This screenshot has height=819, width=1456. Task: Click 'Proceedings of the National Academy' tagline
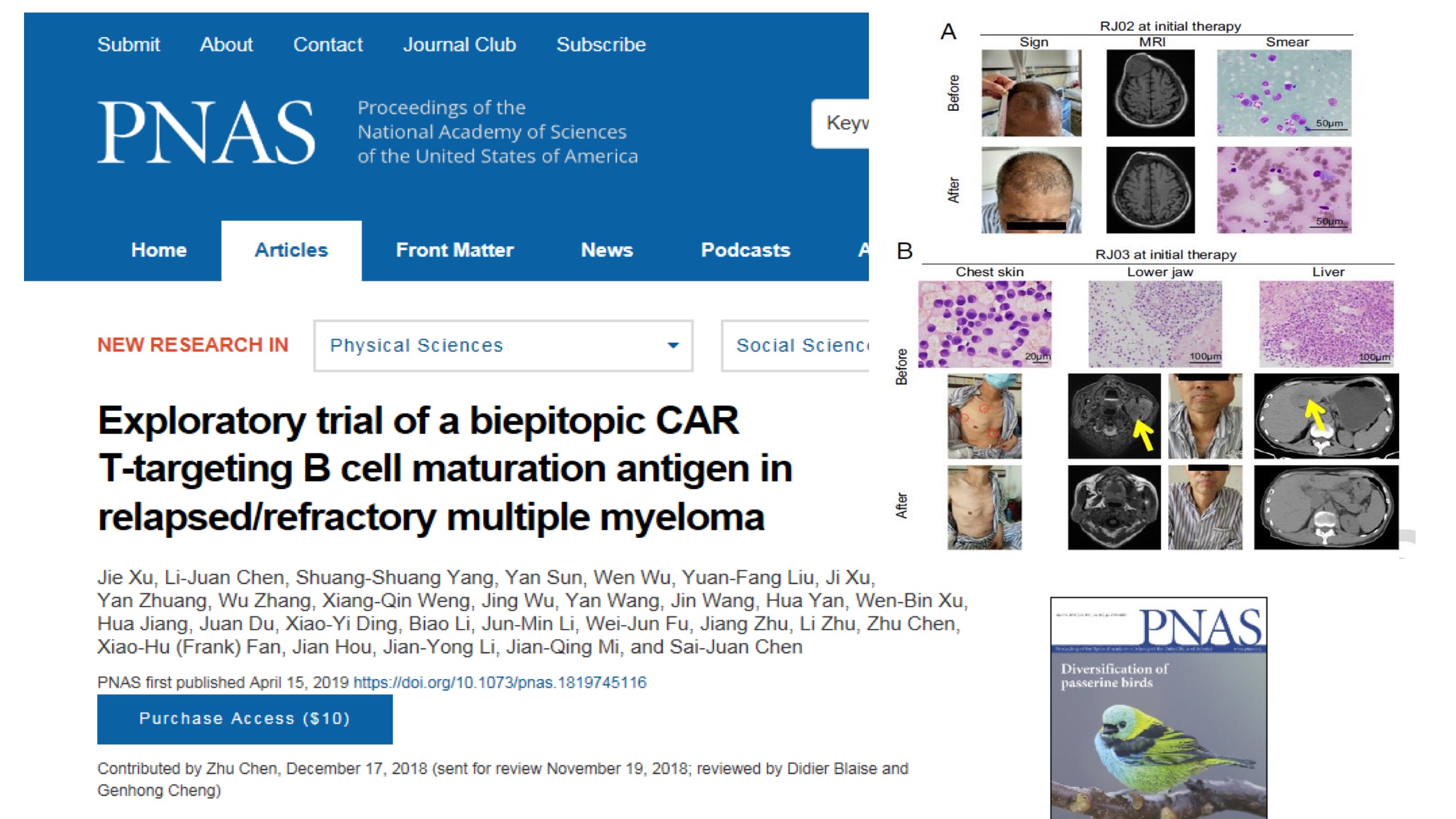[x=498, y=132]
